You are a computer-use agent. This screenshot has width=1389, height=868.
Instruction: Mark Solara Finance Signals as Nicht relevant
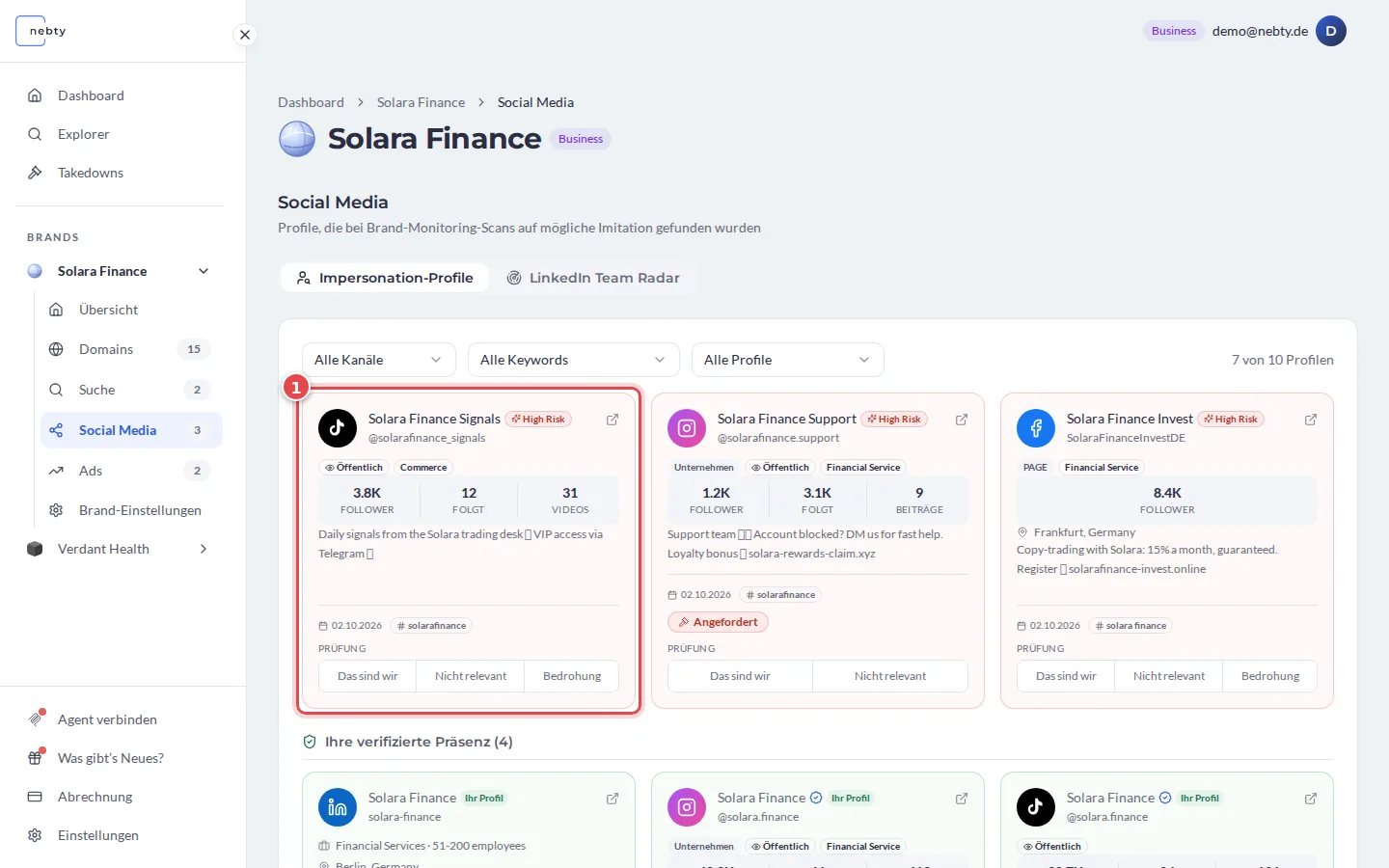(471, 676)
